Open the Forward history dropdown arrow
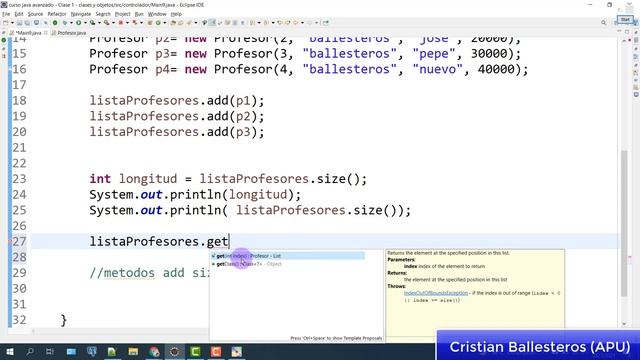This screenshot has height=360, width=640. tap(316, 23)
